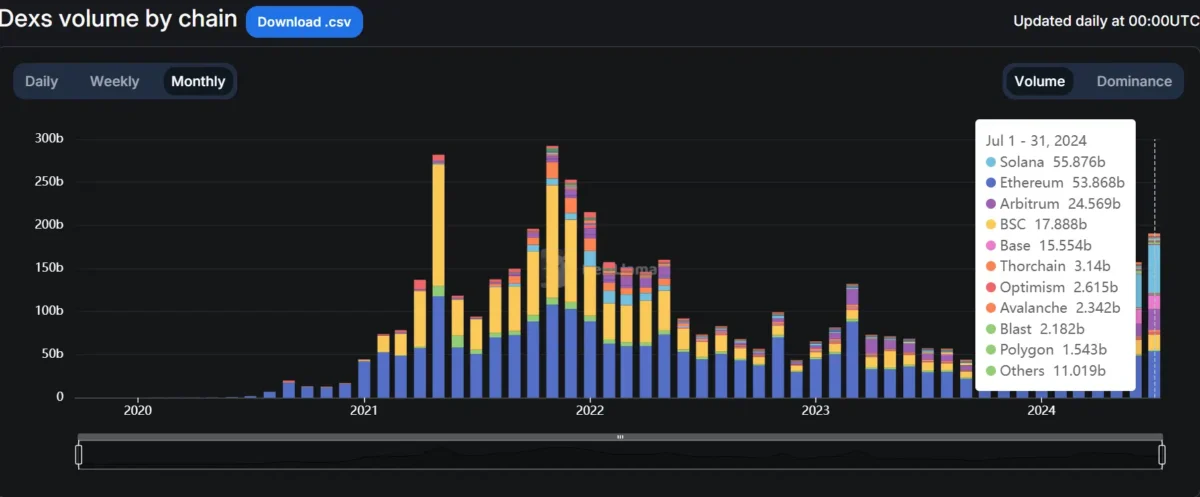
Task: Click the right handle of the range slider
Action: point(1162,455)
